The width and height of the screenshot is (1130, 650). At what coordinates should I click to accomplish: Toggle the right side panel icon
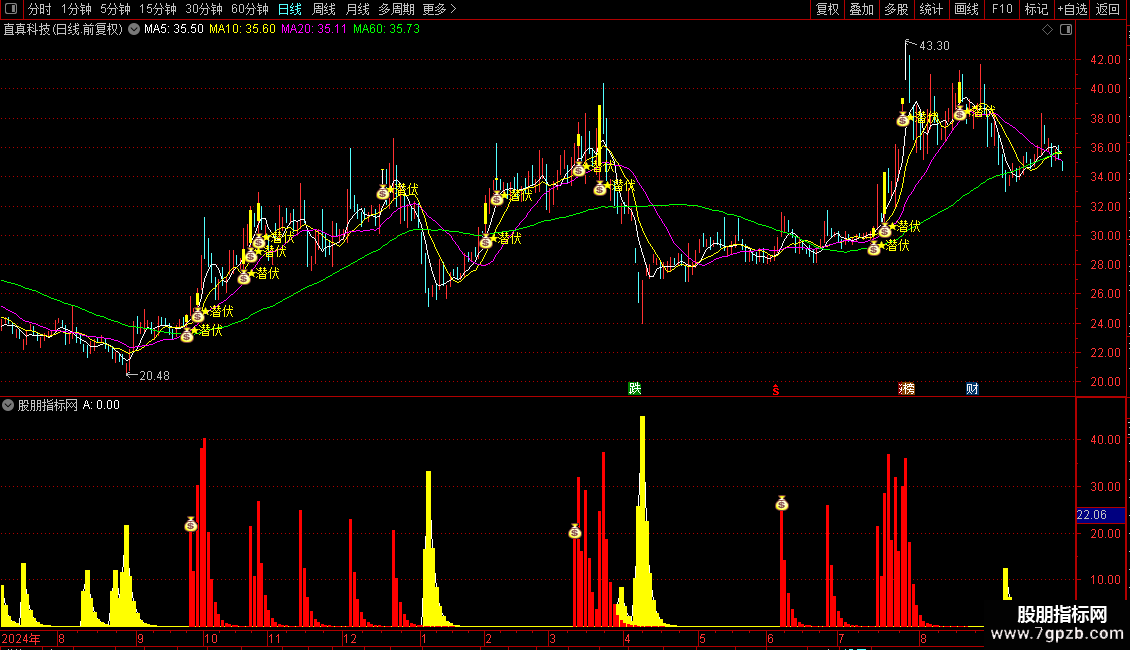1066,30
